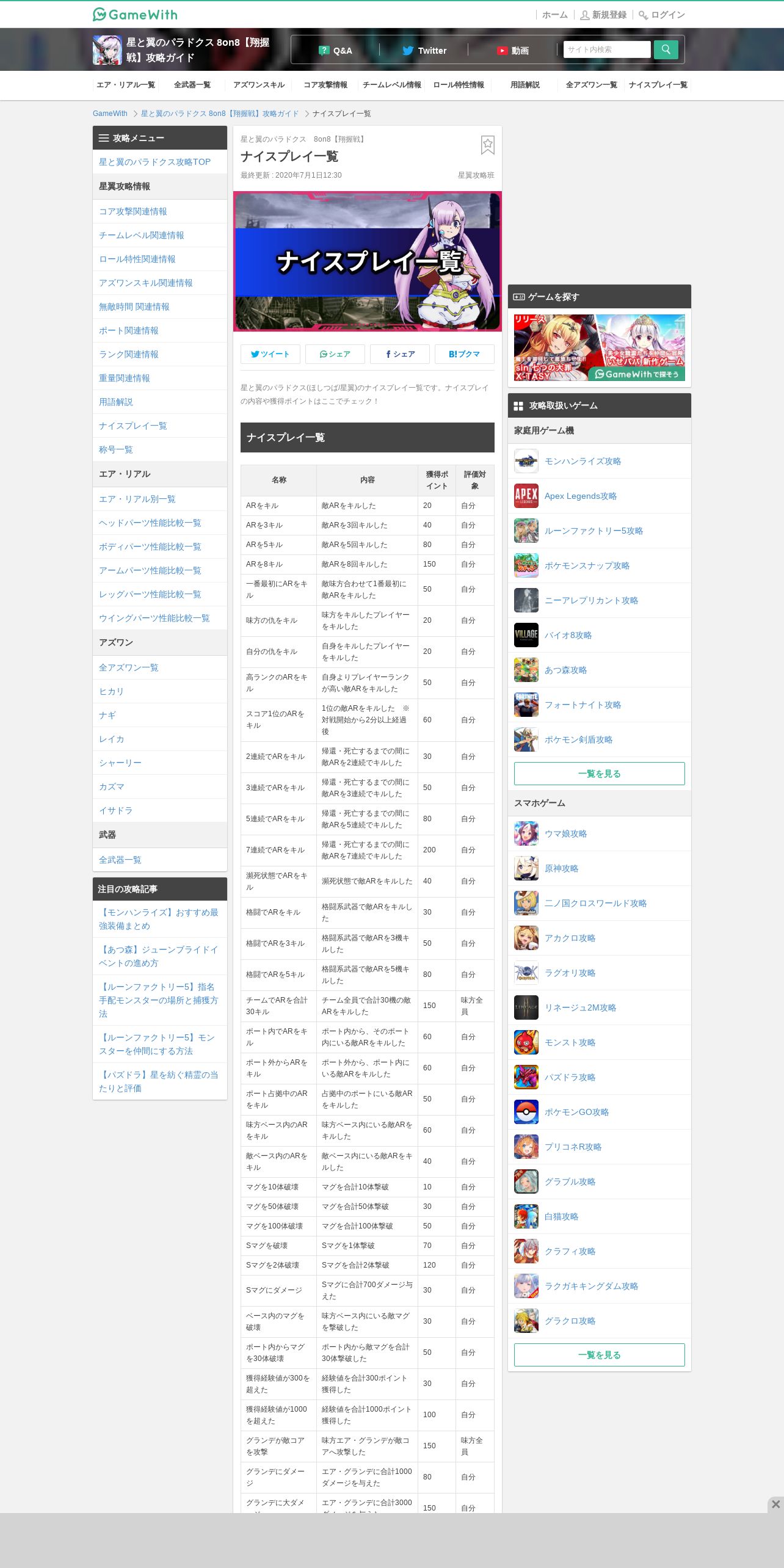Click the Apex Legends game icon
784x1568 pixels.
(x=526, y=496)
